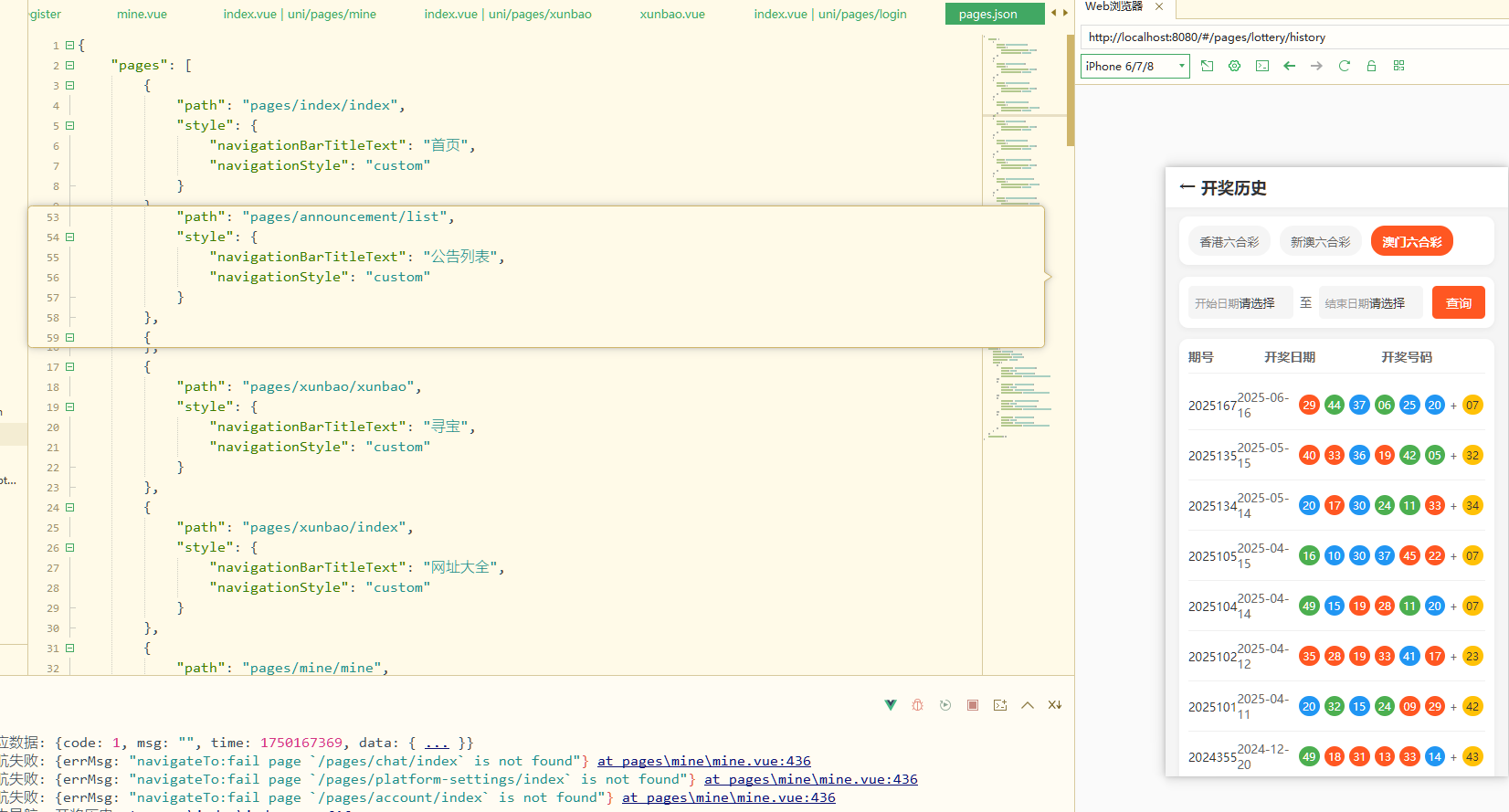Switch to the mine.vue editor tab
This screenshot has width=1509, height=812.
coord(142,14)
